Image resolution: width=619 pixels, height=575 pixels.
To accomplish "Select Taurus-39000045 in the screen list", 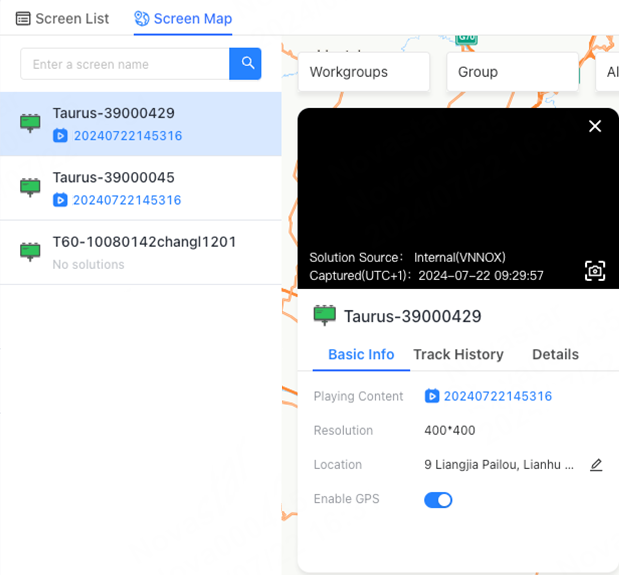I will (x=141, y=188).
